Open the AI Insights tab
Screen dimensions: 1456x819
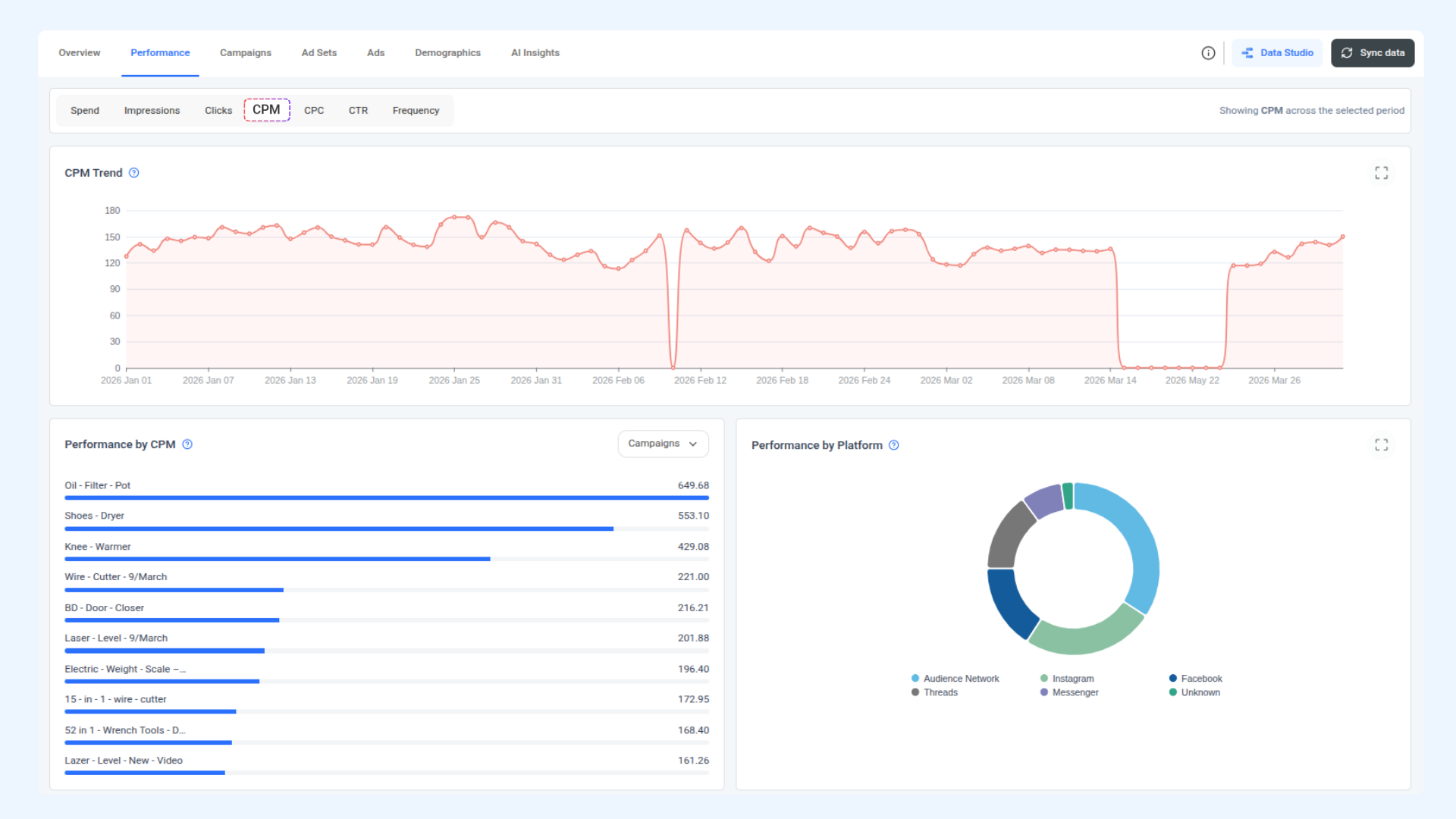[535, 53]
